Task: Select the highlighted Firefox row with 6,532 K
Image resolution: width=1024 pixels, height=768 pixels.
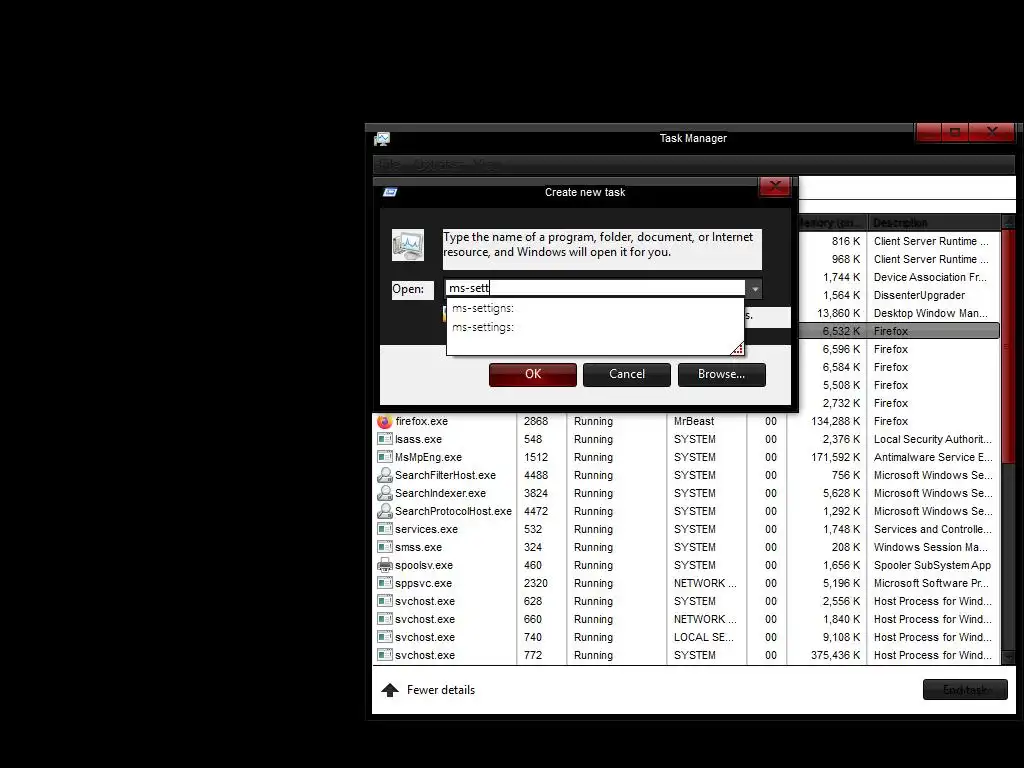Action: click(898, 331)
